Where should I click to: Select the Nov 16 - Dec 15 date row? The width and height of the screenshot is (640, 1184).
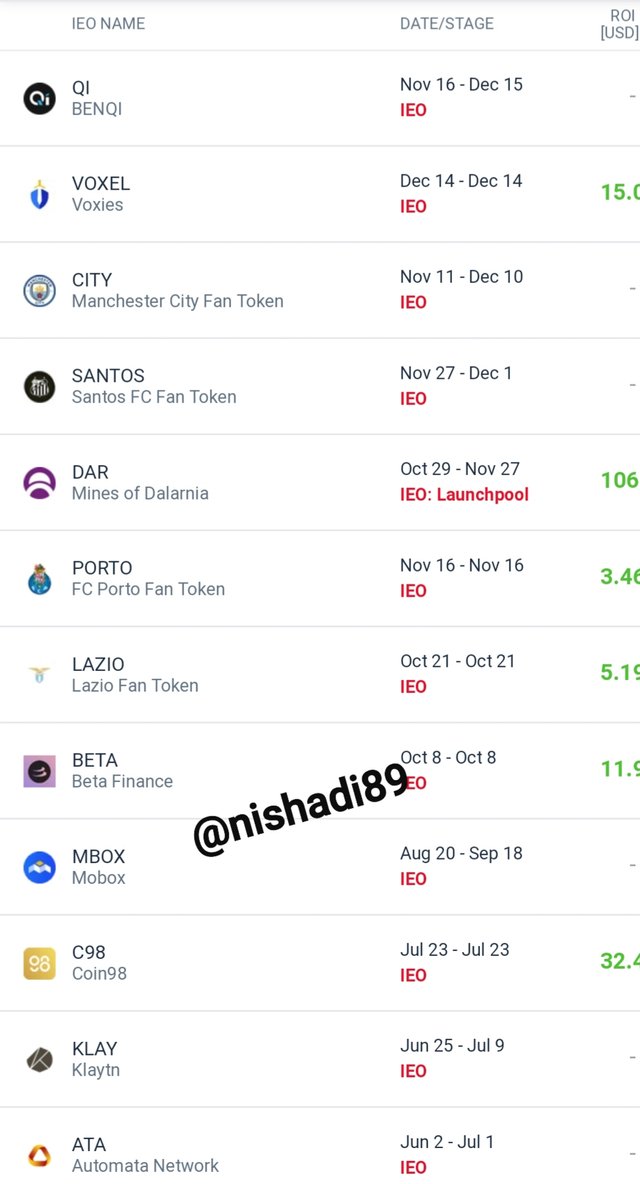[461, 85]
